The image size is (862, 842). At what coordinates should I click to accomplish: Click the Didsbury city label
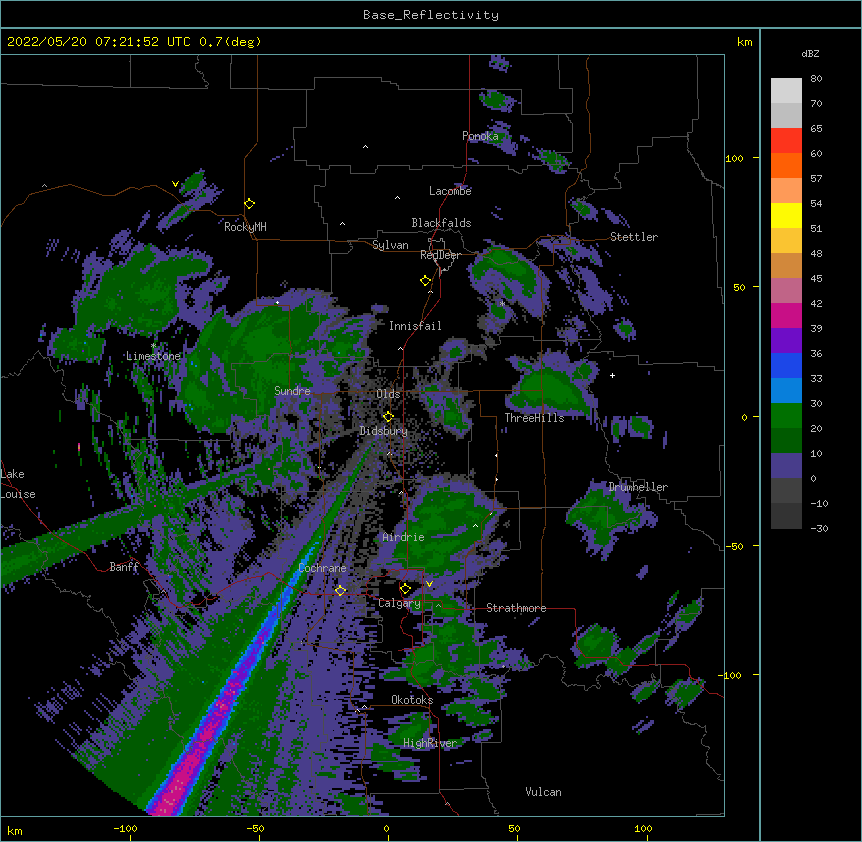[x=384, y=431]
